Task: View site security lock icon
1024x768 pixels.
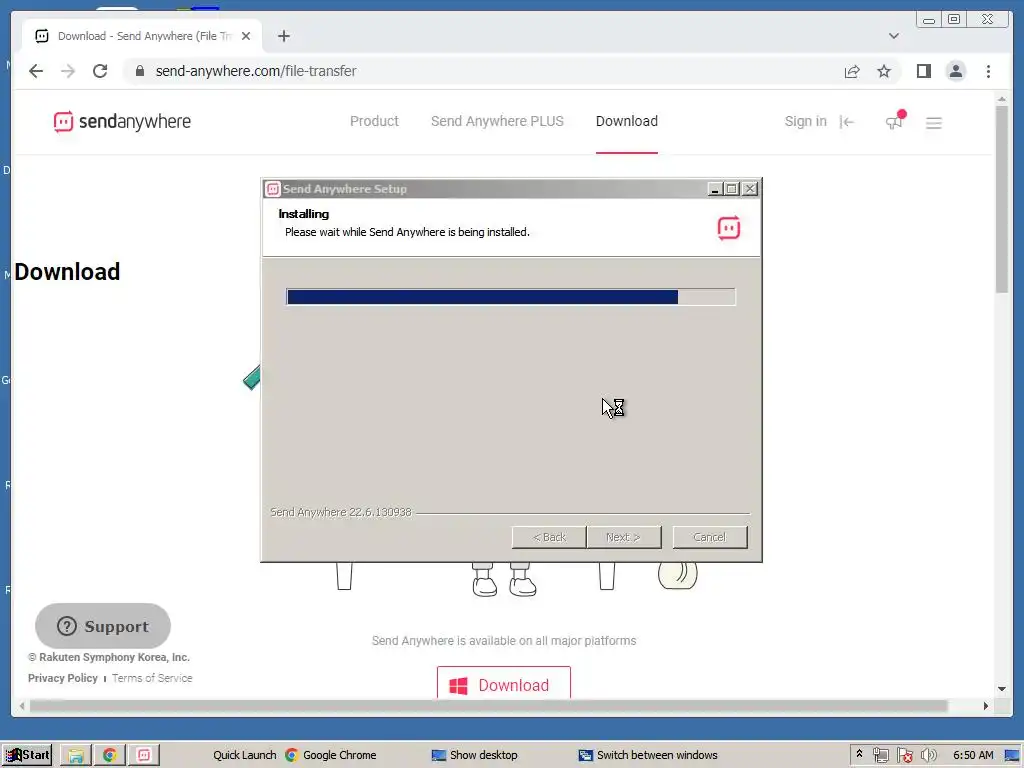Action: coord(140,71)
